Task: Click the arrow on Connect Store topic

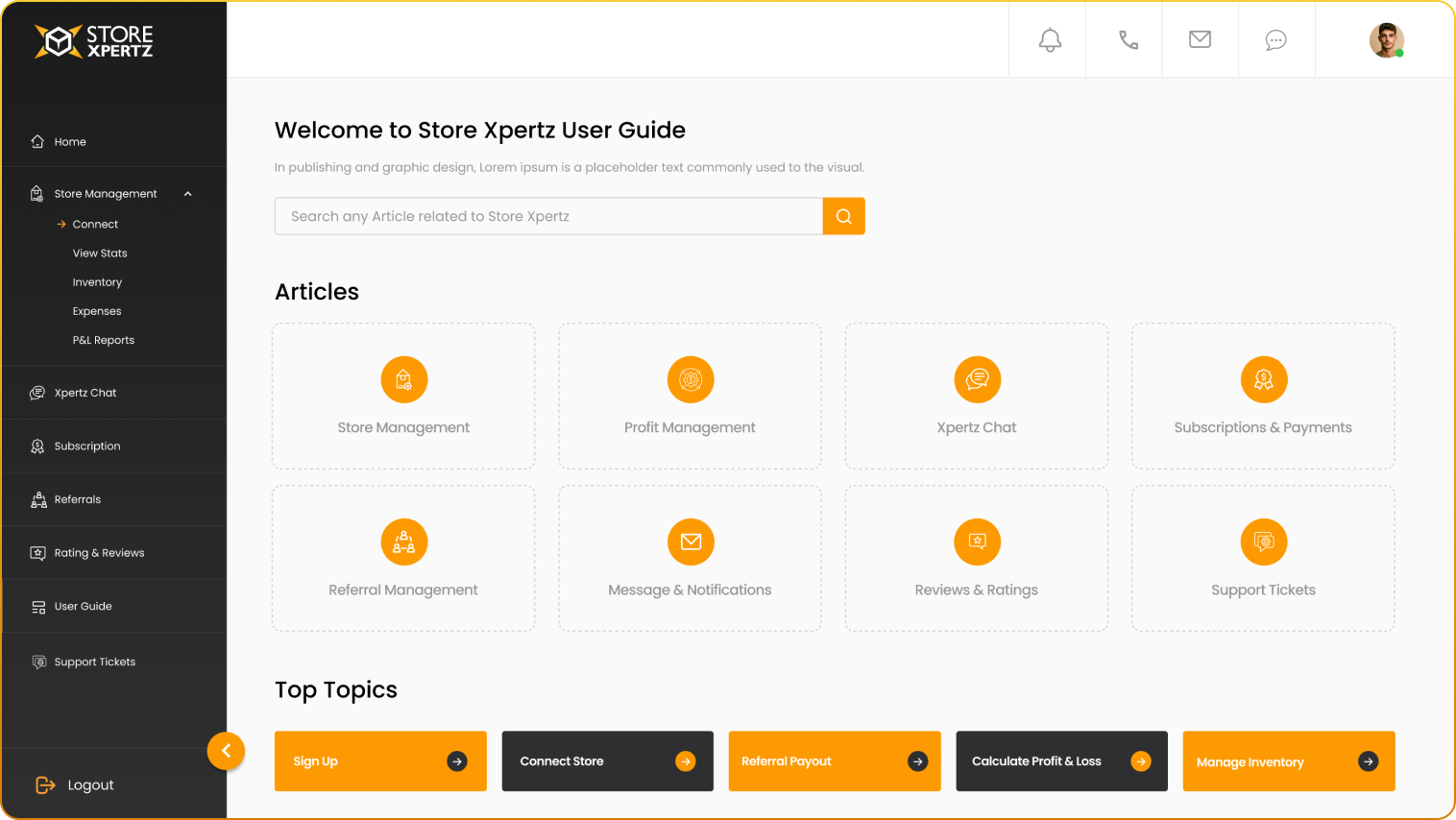Action: [686, 761]
